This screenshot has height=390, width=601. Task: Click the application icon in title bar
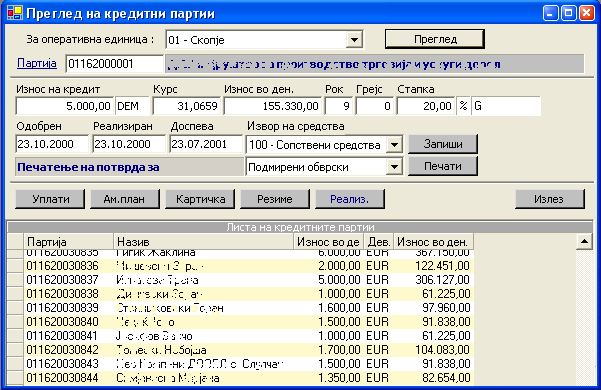tap(15, 13)
